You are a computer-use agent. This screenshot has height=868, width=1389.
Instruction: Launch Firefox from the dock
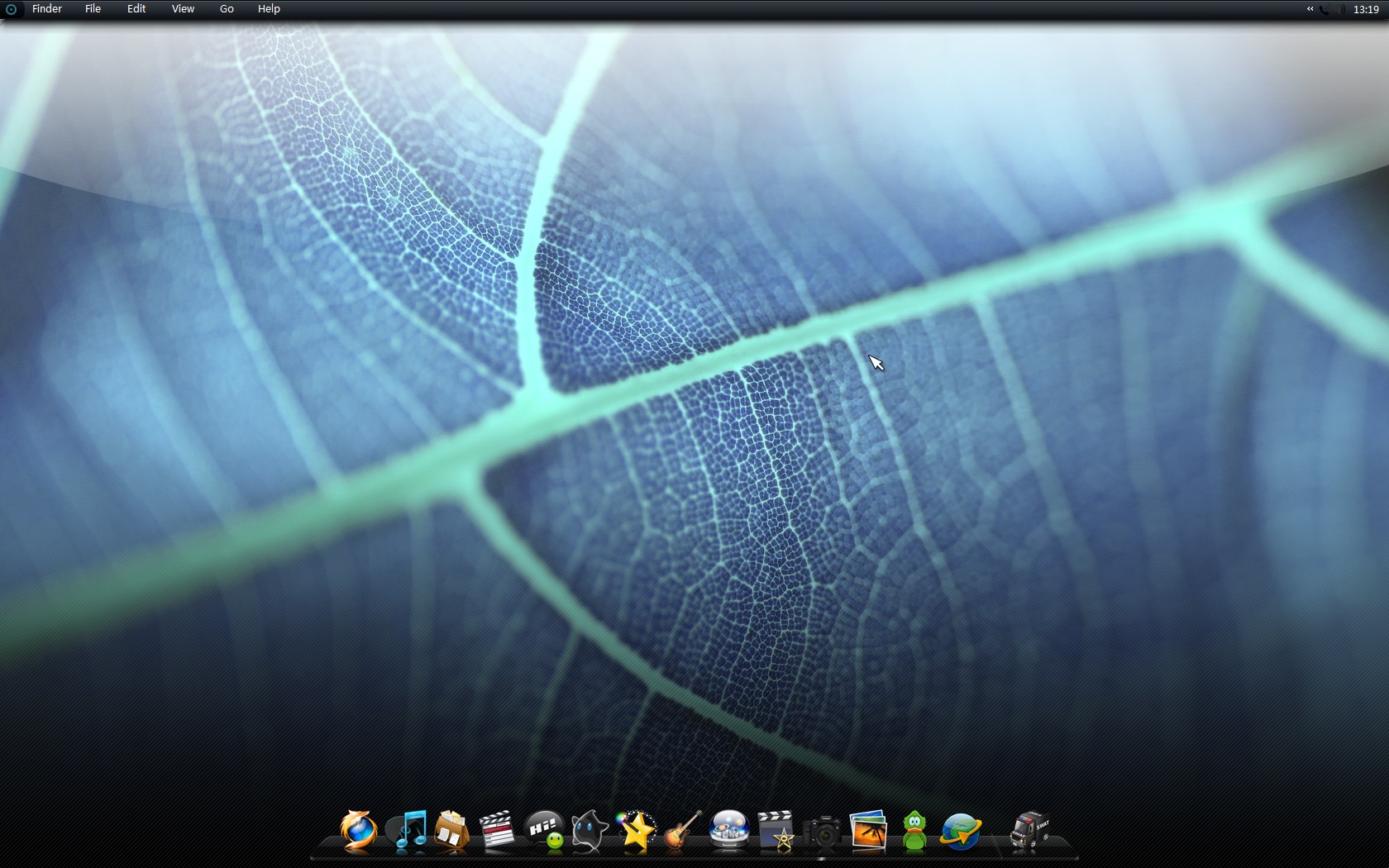358,830
